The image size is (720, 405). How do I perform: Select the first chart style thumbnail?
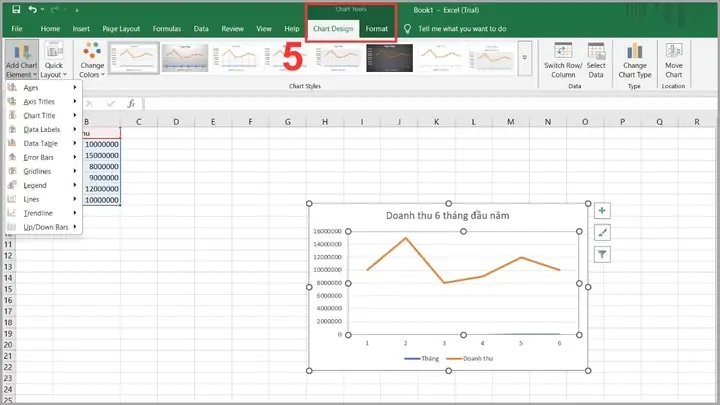point(134,58)
